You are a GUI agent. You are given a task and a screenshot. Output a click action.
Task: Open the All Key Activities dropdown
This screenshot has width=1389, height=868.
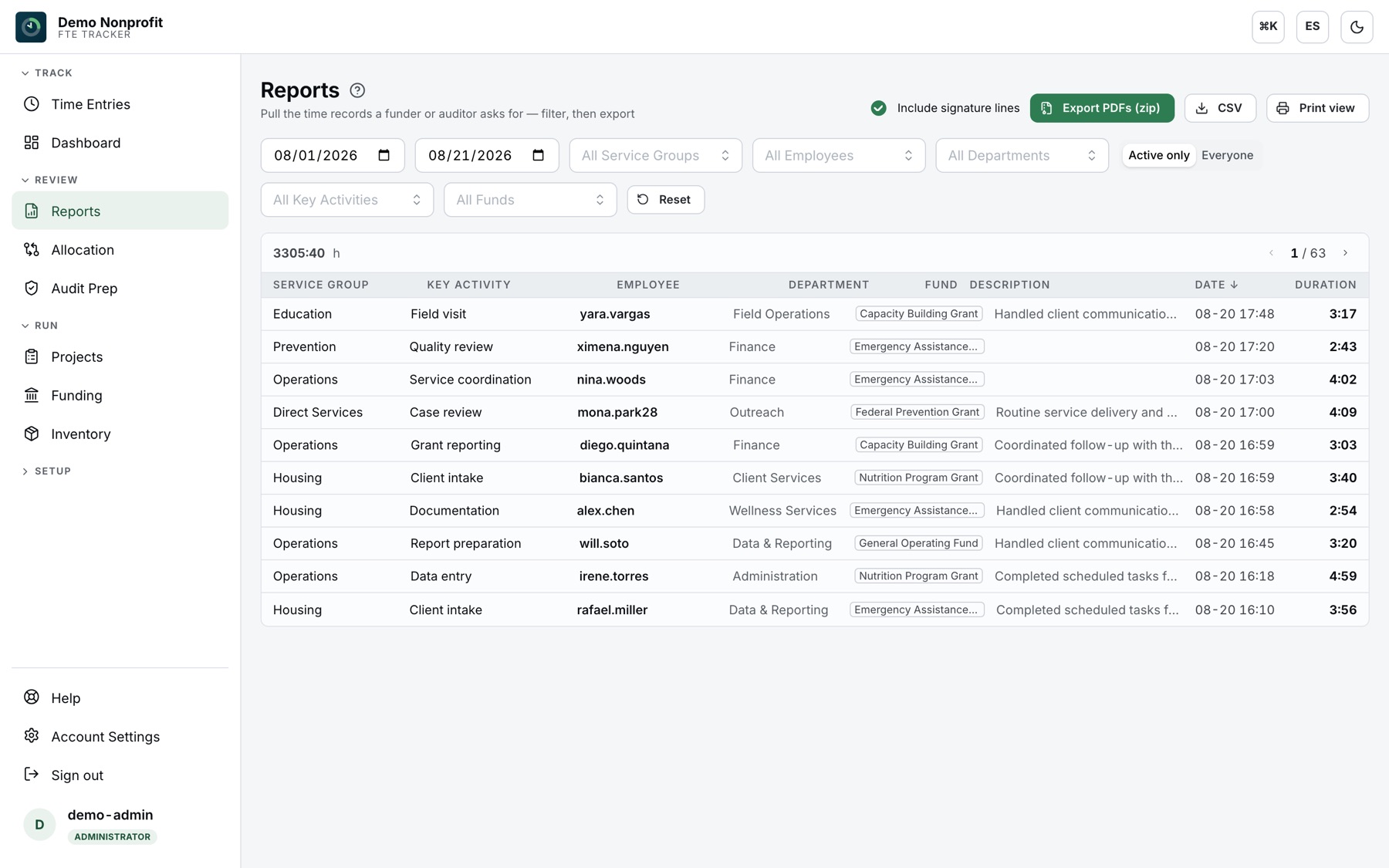click(x=347, y=200)
